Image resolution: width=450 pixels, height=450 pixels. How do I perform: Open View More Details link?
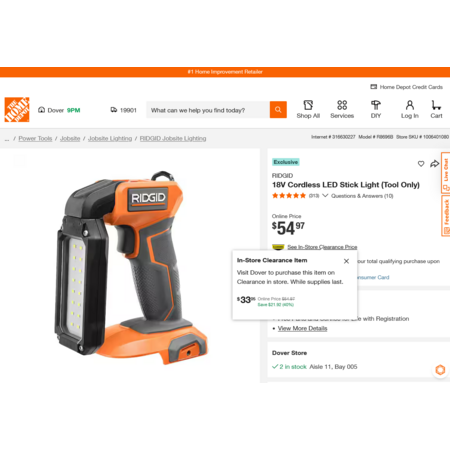click(303, 328)
